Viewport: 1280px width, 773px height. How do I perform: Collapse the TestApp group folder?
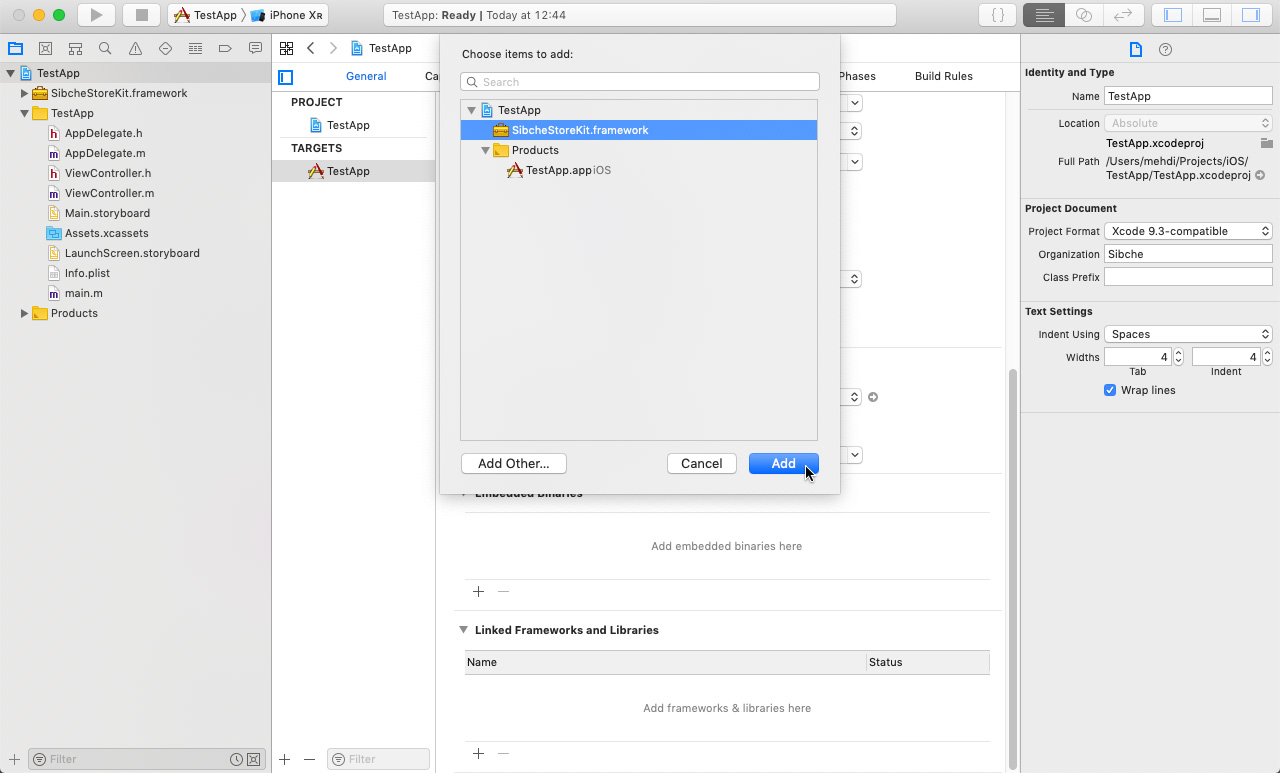click(24, 113)
